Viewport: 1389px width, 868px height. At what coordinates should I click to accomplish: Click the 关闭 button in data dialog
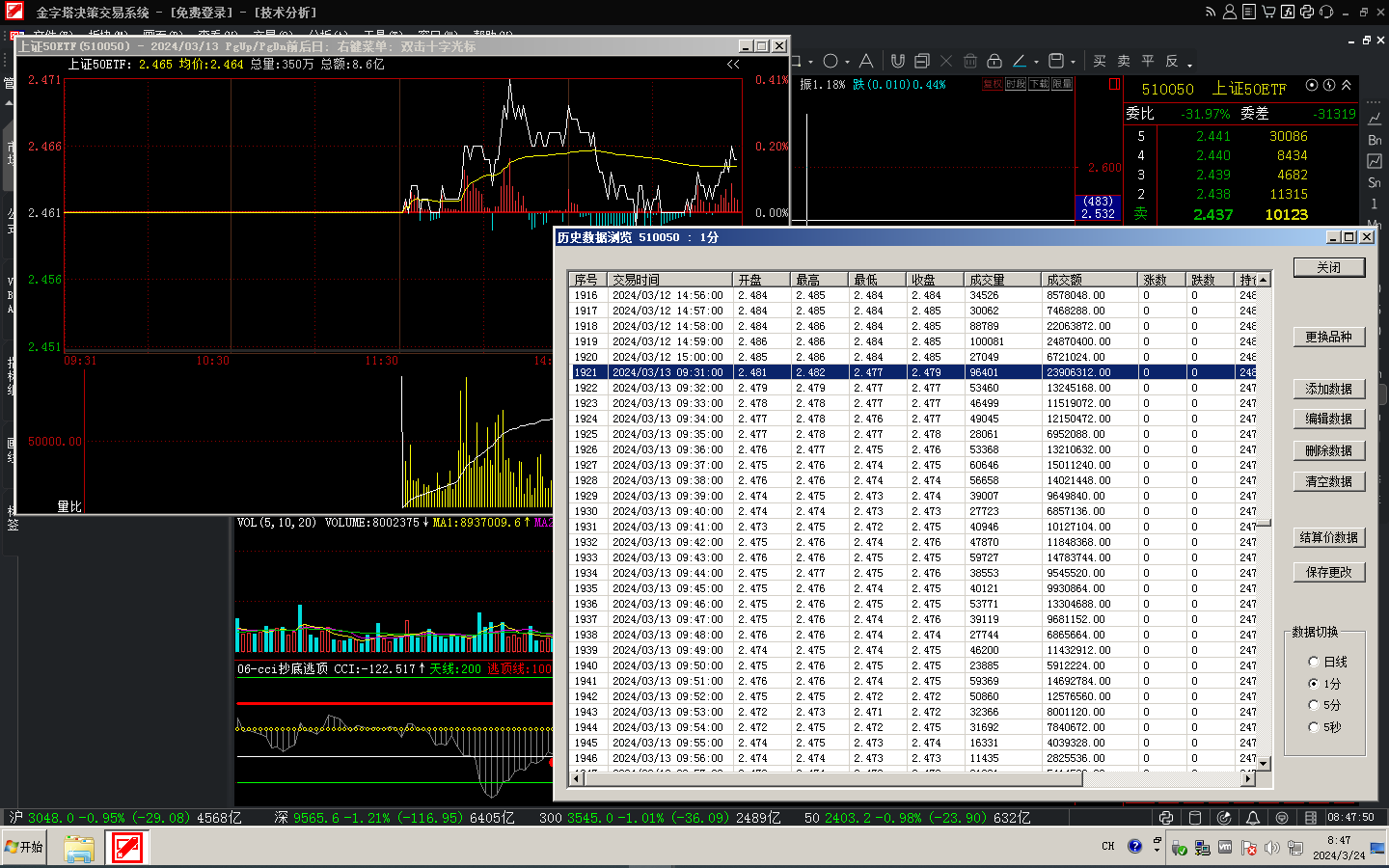point(1329,267)
